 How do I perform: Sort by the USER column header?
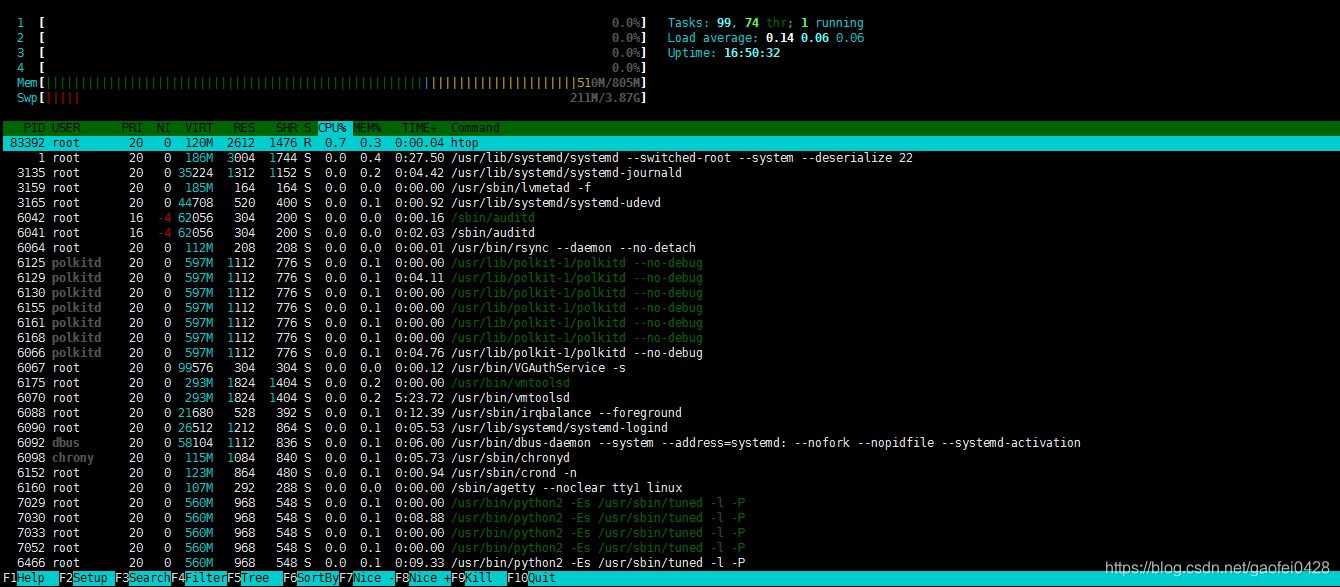pos(66,128)
